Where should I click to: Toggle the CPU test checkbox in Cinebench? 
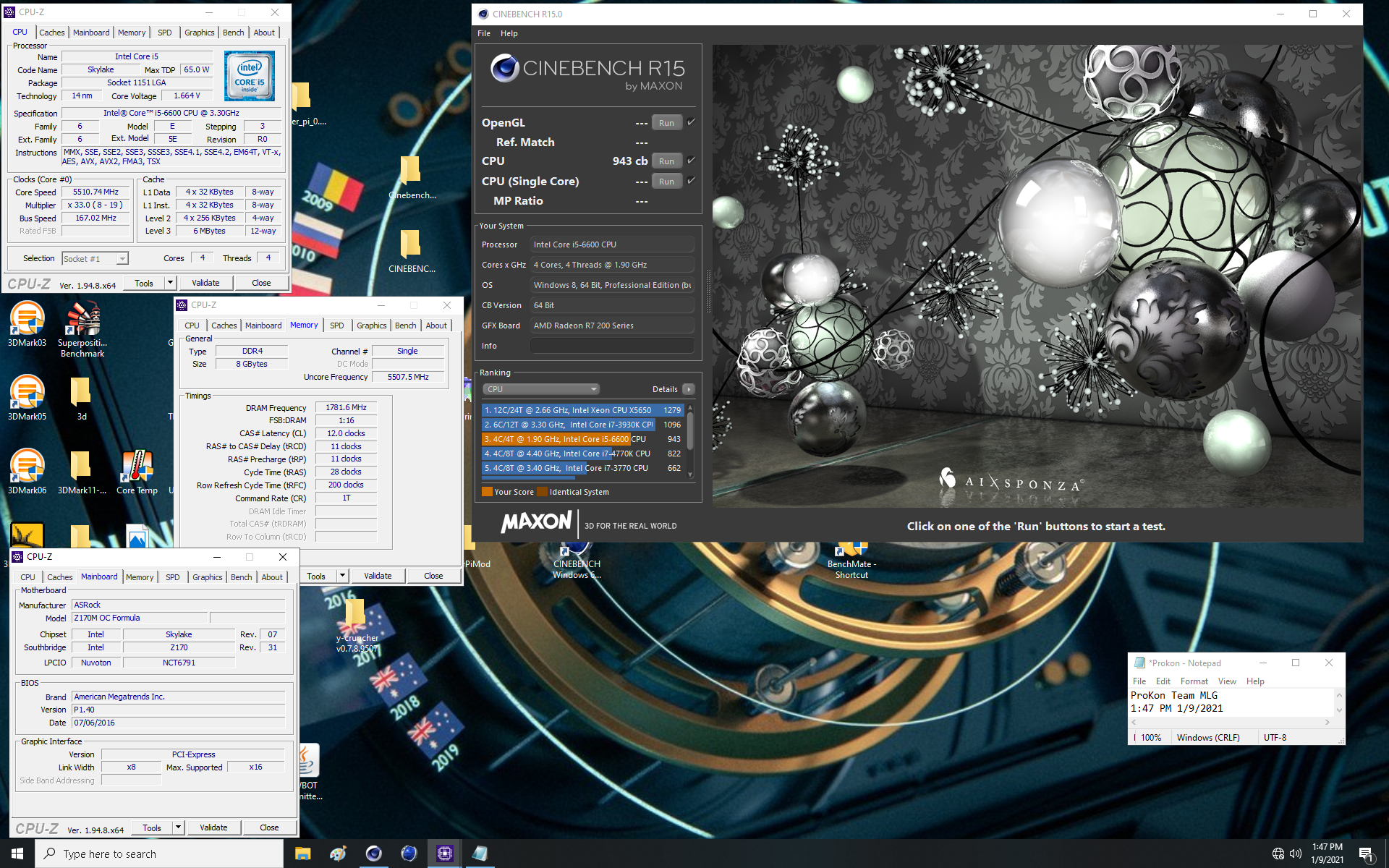pyautogui.click(x=691, y=161)
